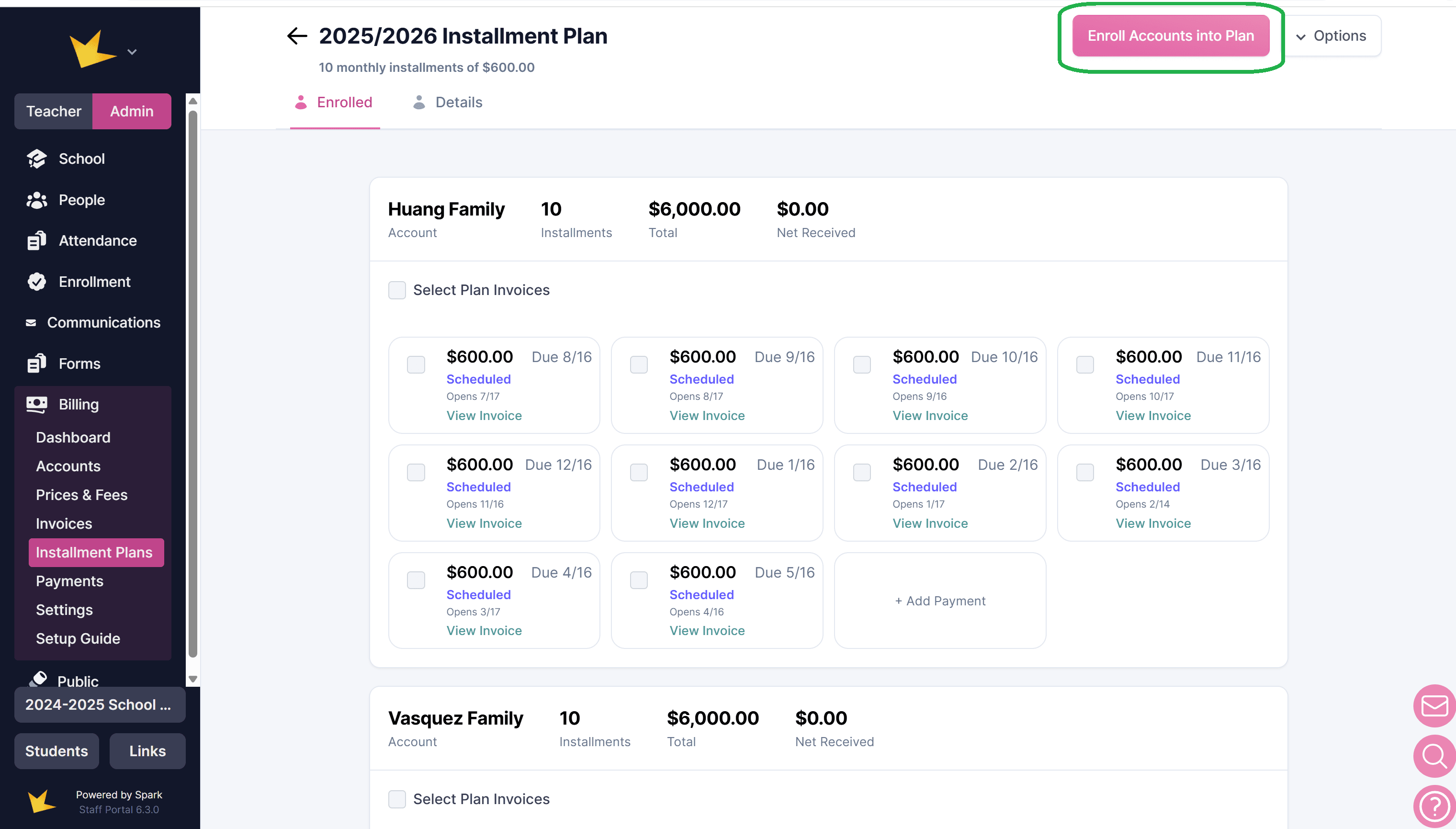Click the back arrow beside plan title
The height and width of the screenshot is (829, 1456).
[x=296, y=36]
